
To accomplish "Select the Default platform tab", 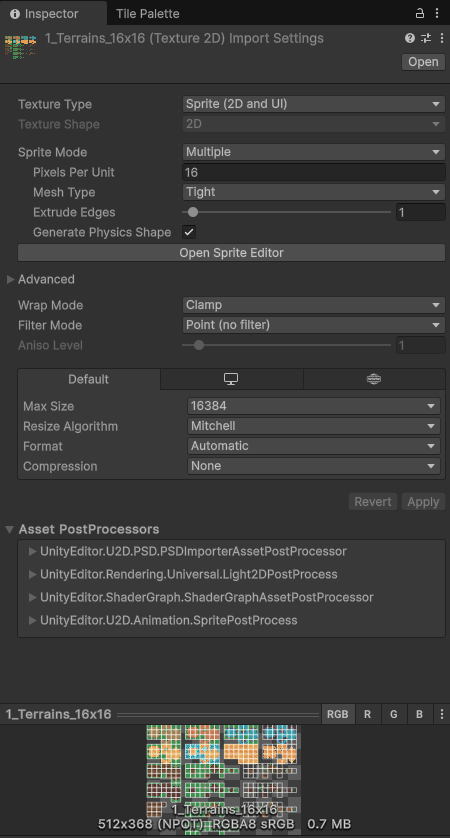I will click(x=89, y=379).
